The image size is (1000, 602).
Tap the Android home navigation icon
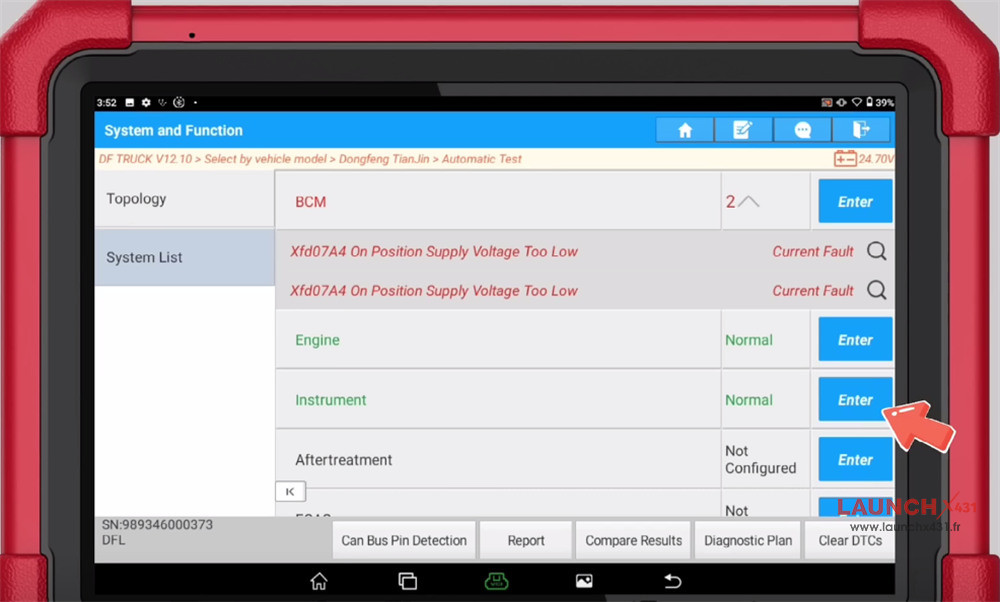point(319,581)
